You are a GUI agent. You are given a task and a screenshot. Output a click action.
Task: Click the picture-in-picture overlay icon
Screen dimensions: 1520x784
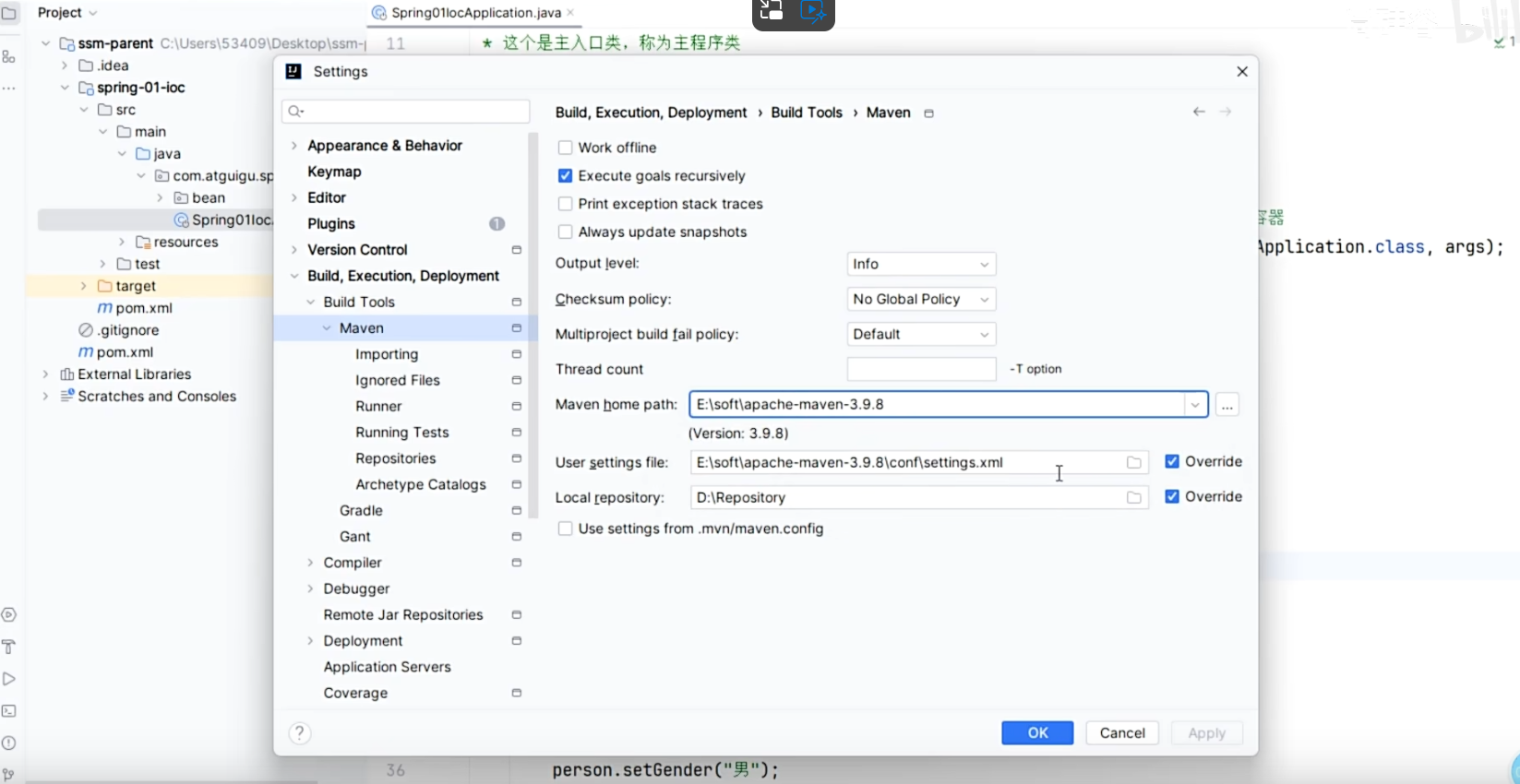click(x=772, y=11)
